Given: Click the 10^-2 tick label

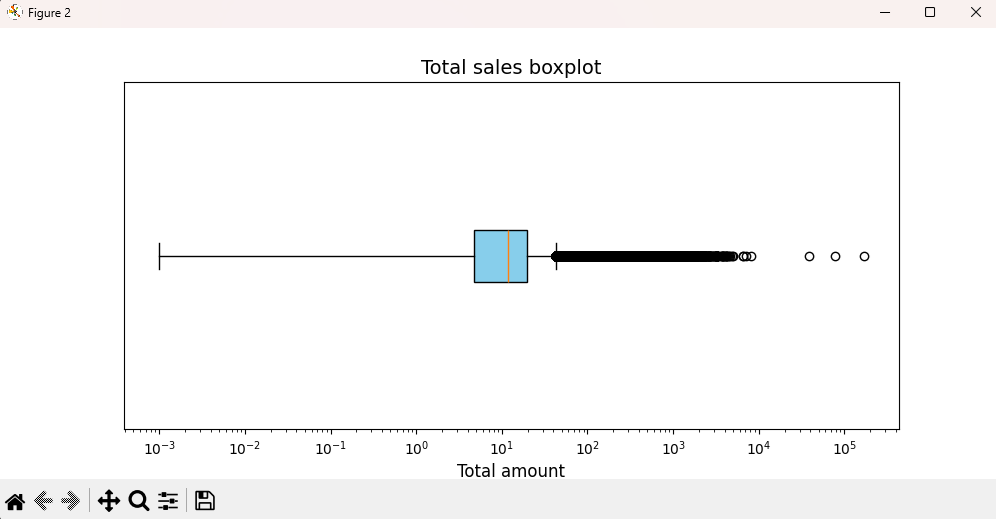Looking at the screenshot, I should 245,448.
